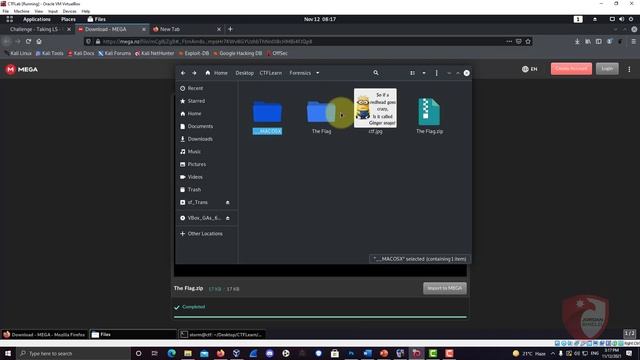Open MEGA page three-dot menu

click(x=629, y=69)
